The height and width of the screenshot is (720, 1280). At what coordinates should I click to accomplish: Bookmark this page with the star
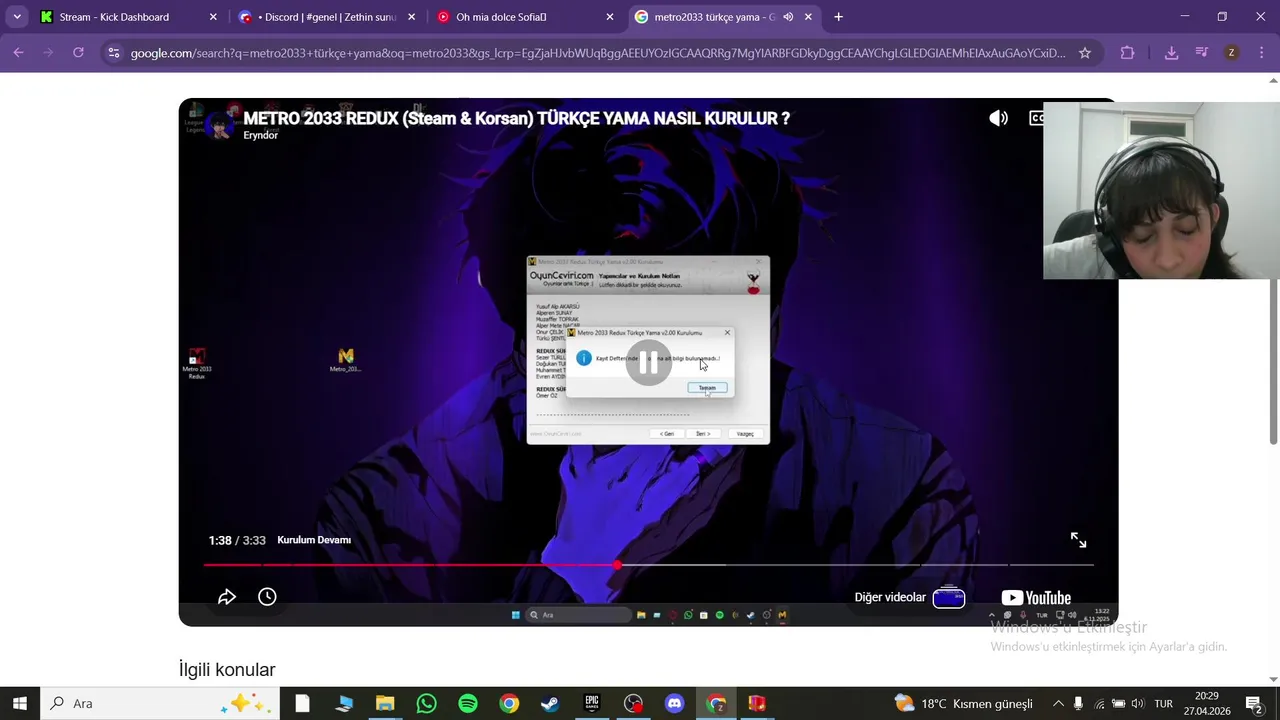[x=1085, y=53]
